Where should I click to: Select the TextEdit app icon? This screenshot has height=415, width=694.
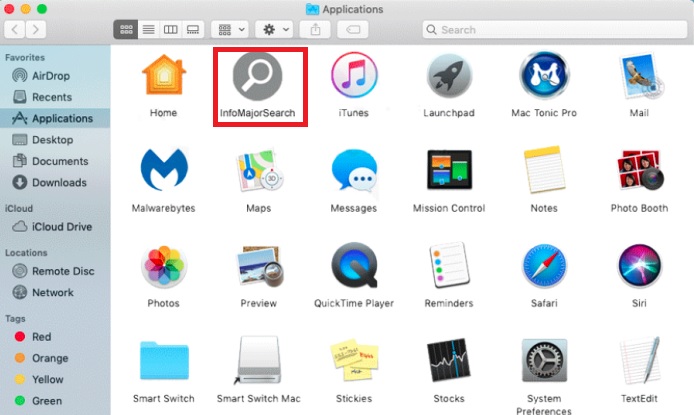click(640, 360)
